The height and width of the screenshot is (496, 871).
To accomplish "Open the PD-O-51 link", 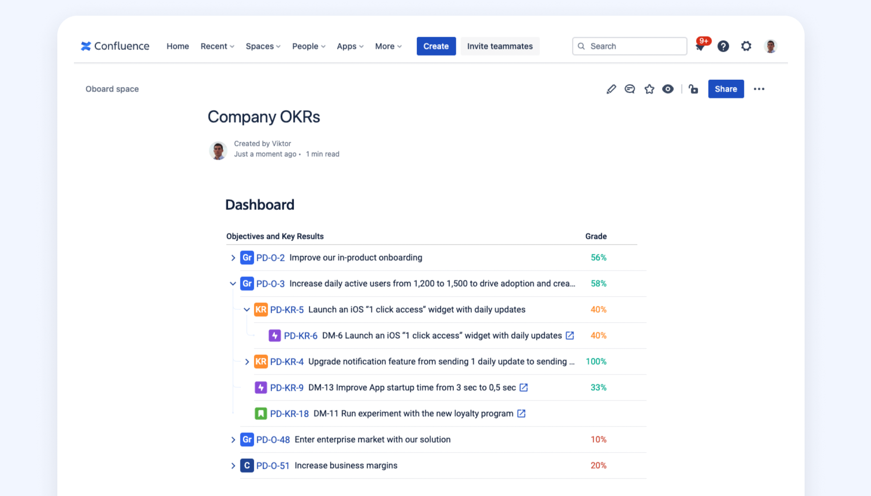I will (273, 465).
